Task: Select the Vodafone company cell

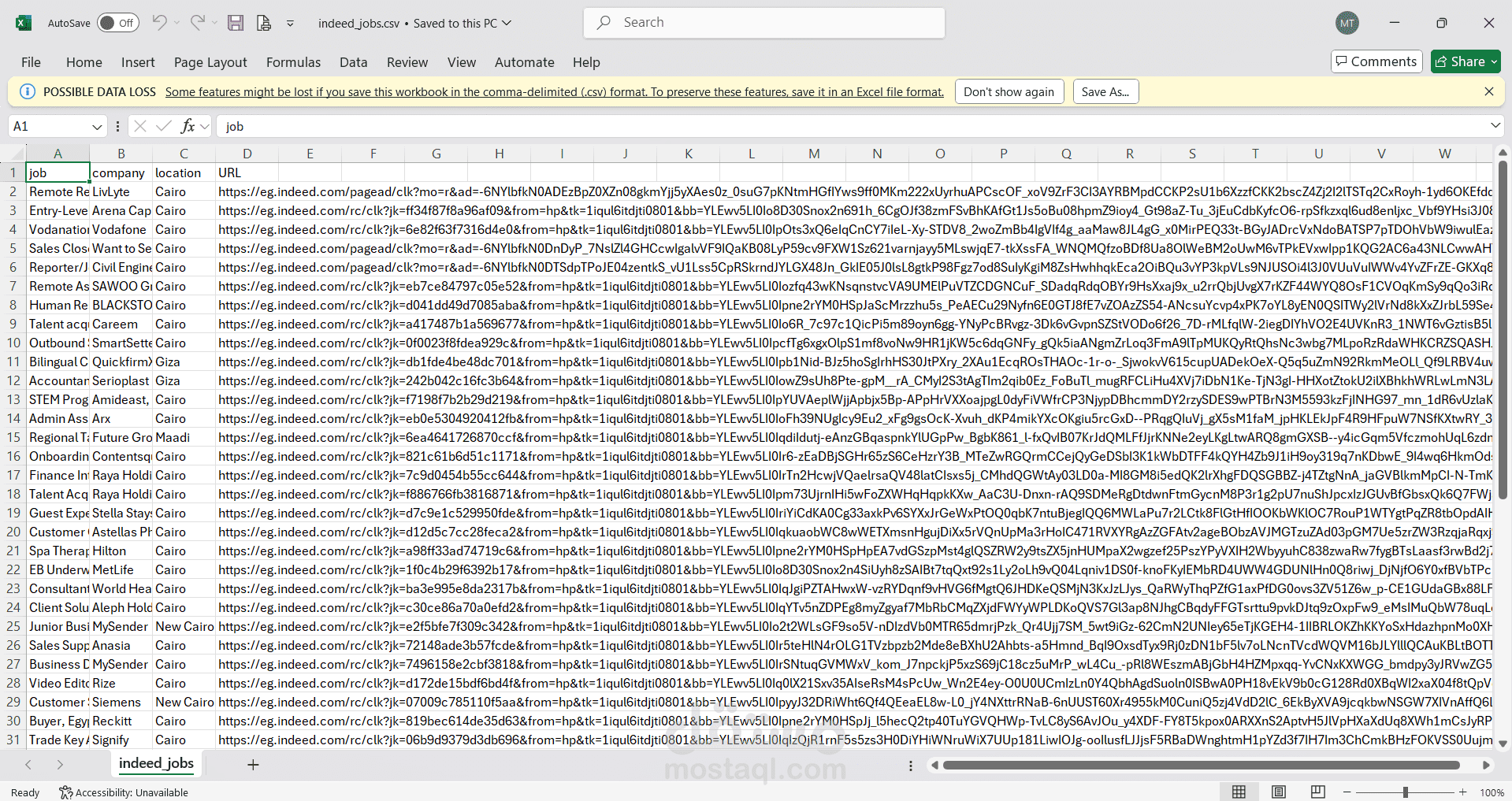Action: pyautogui.click(x=121, y=229)
